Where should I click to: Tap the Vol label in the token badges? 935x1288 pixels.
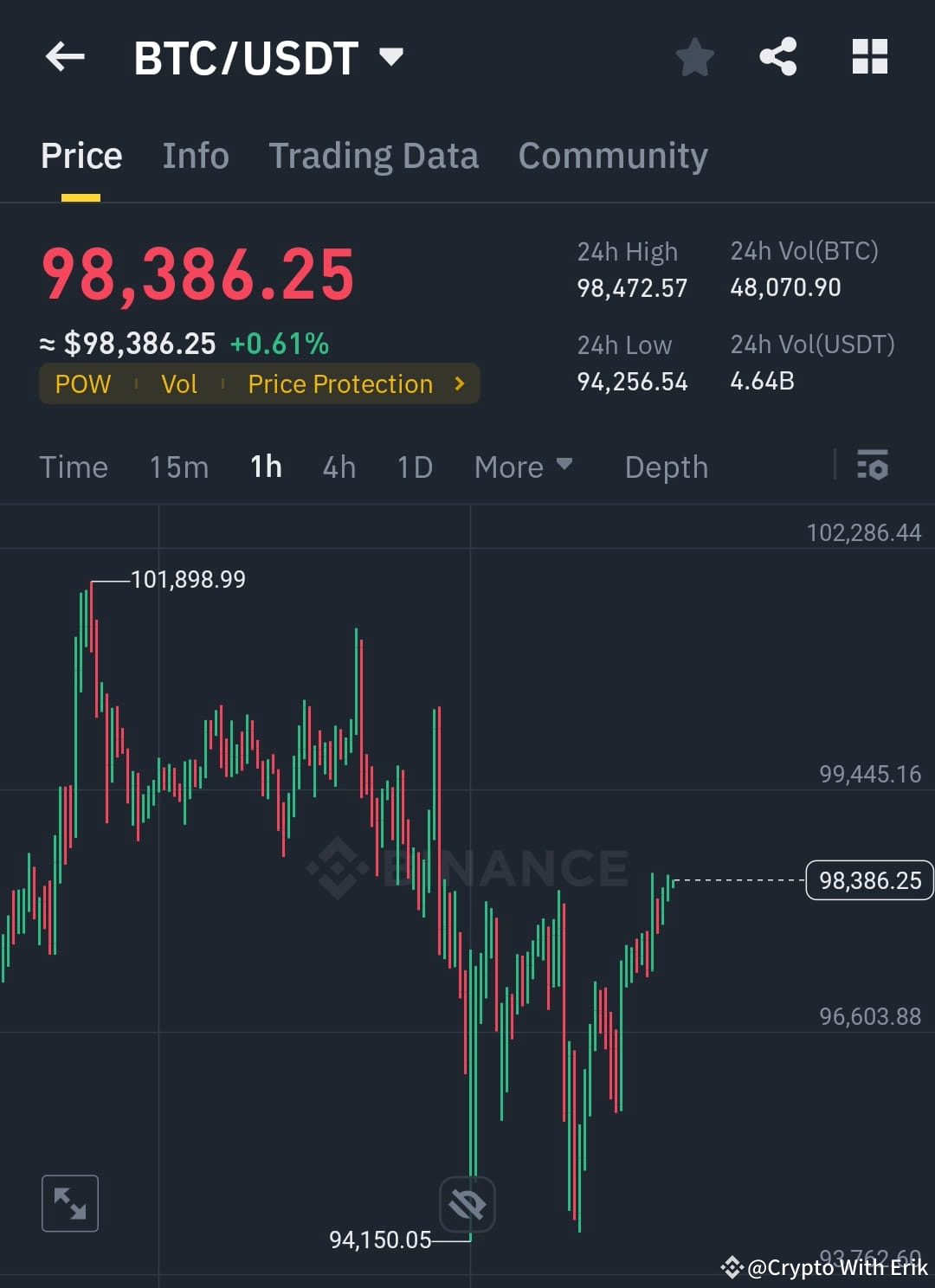(179, 383)
